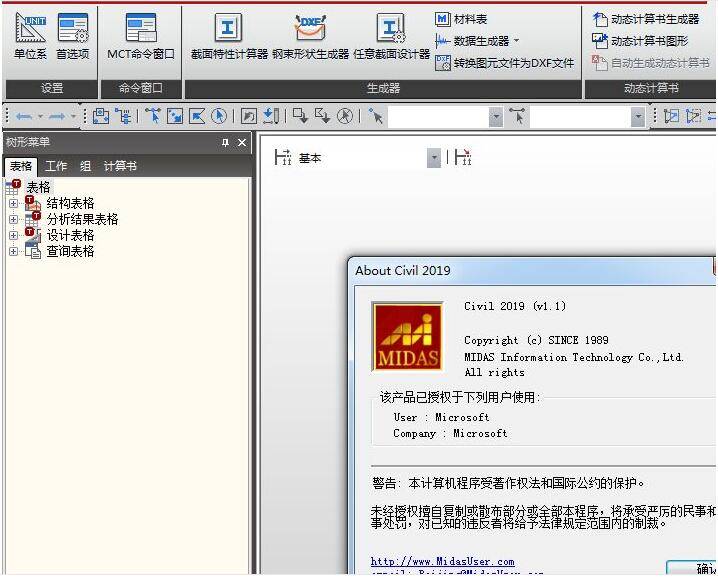Open the 基本 dropdown in work area
The width and height of the screenshot is (718, 583).
tap(434, 158)
